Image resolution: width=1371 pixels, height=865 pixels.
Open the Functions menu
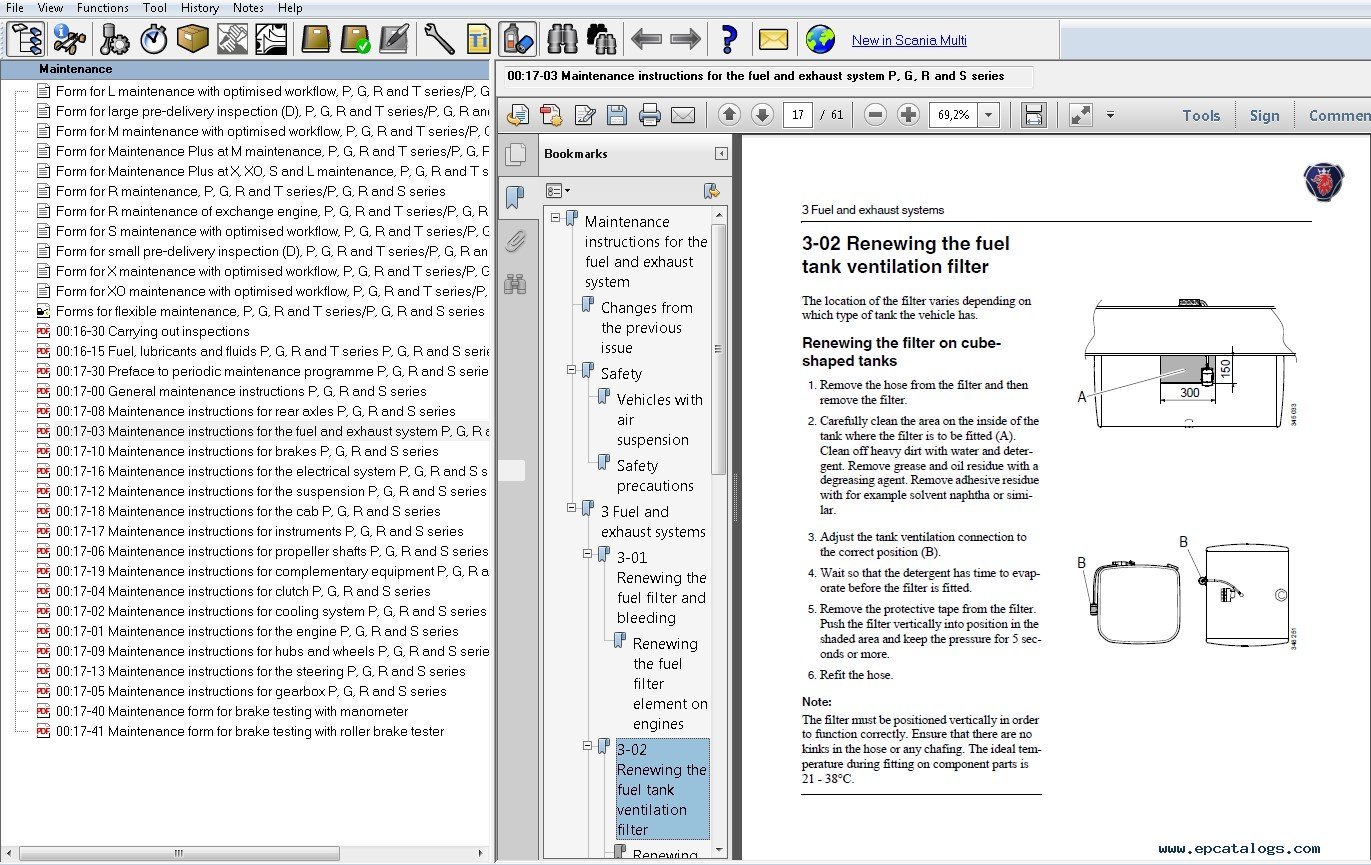point(102,8)
